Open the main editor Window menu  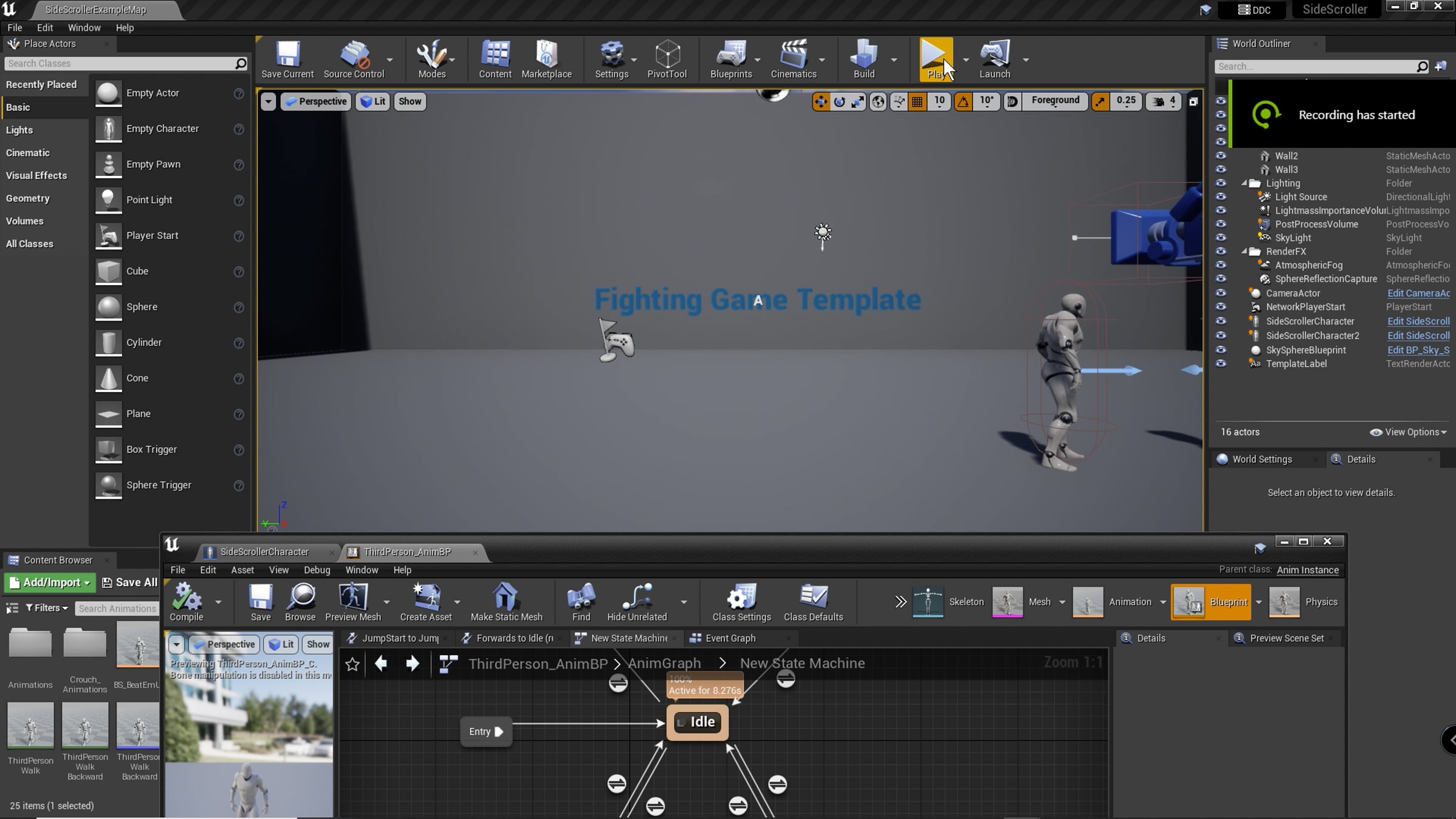coord(84,28)
